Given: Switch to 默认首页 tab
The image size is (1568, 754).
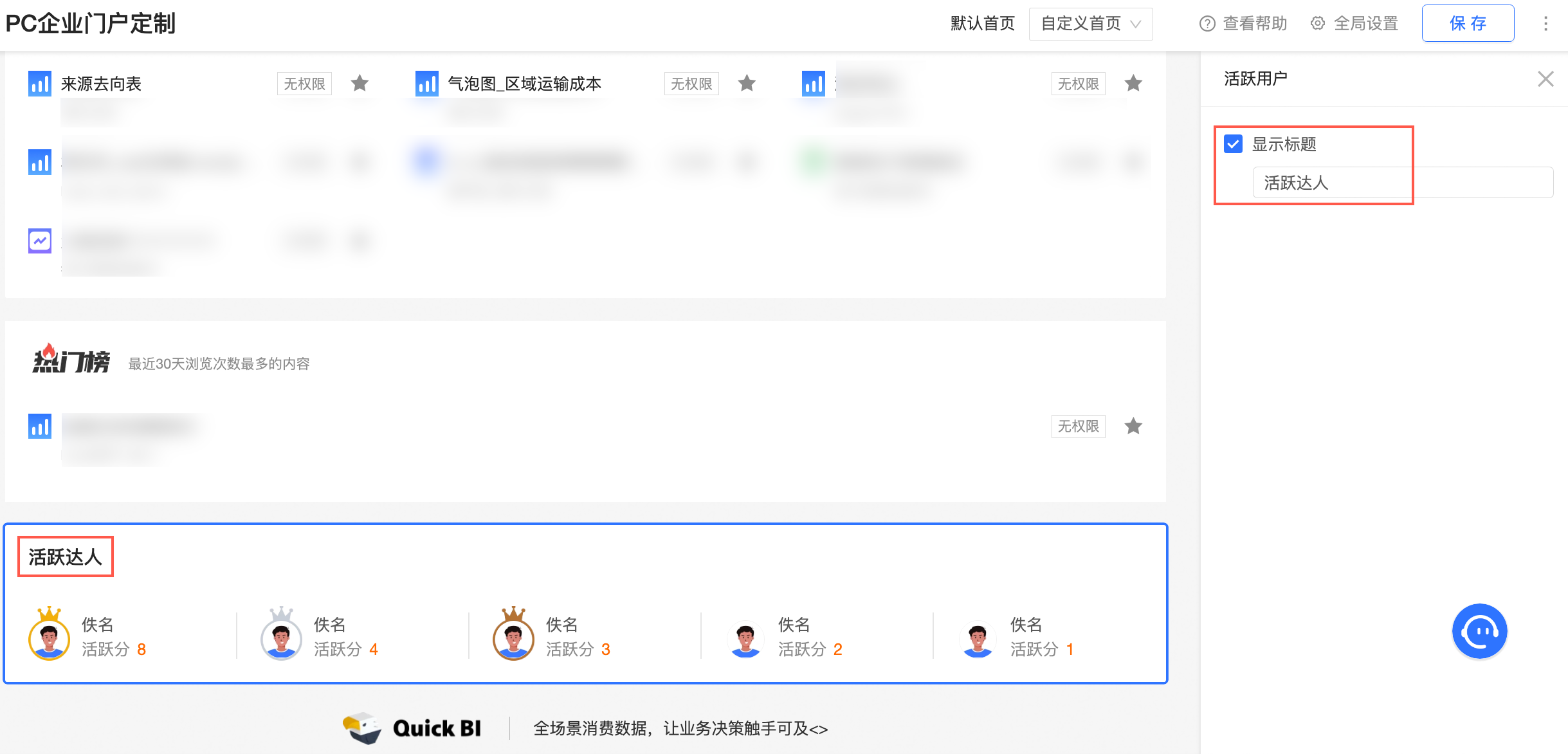Looking at the screenshot, I should tap(982, 24).
